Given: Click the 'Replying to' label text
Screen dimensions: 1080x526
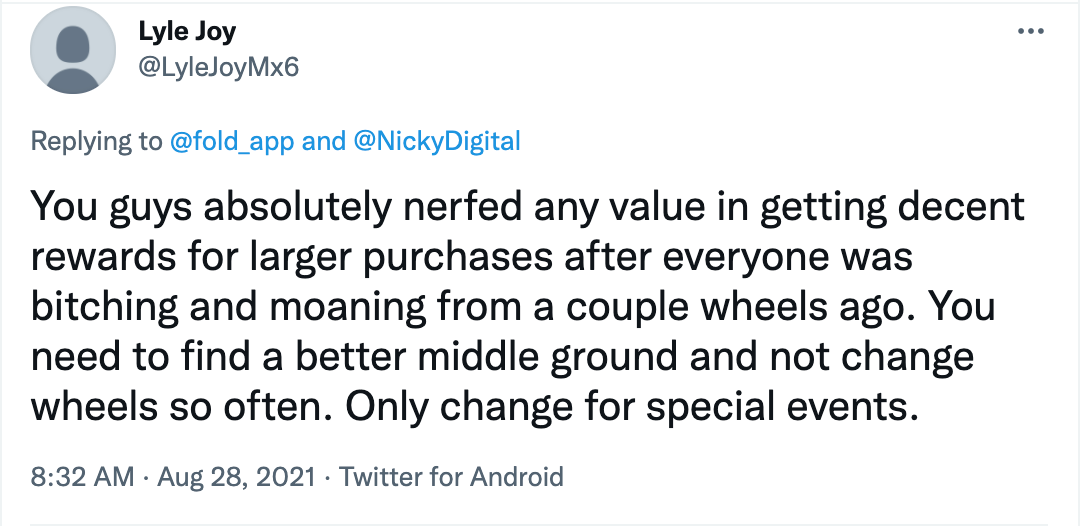Looking at the screenshot, I should pyautogui.click(x=96, y=141).
